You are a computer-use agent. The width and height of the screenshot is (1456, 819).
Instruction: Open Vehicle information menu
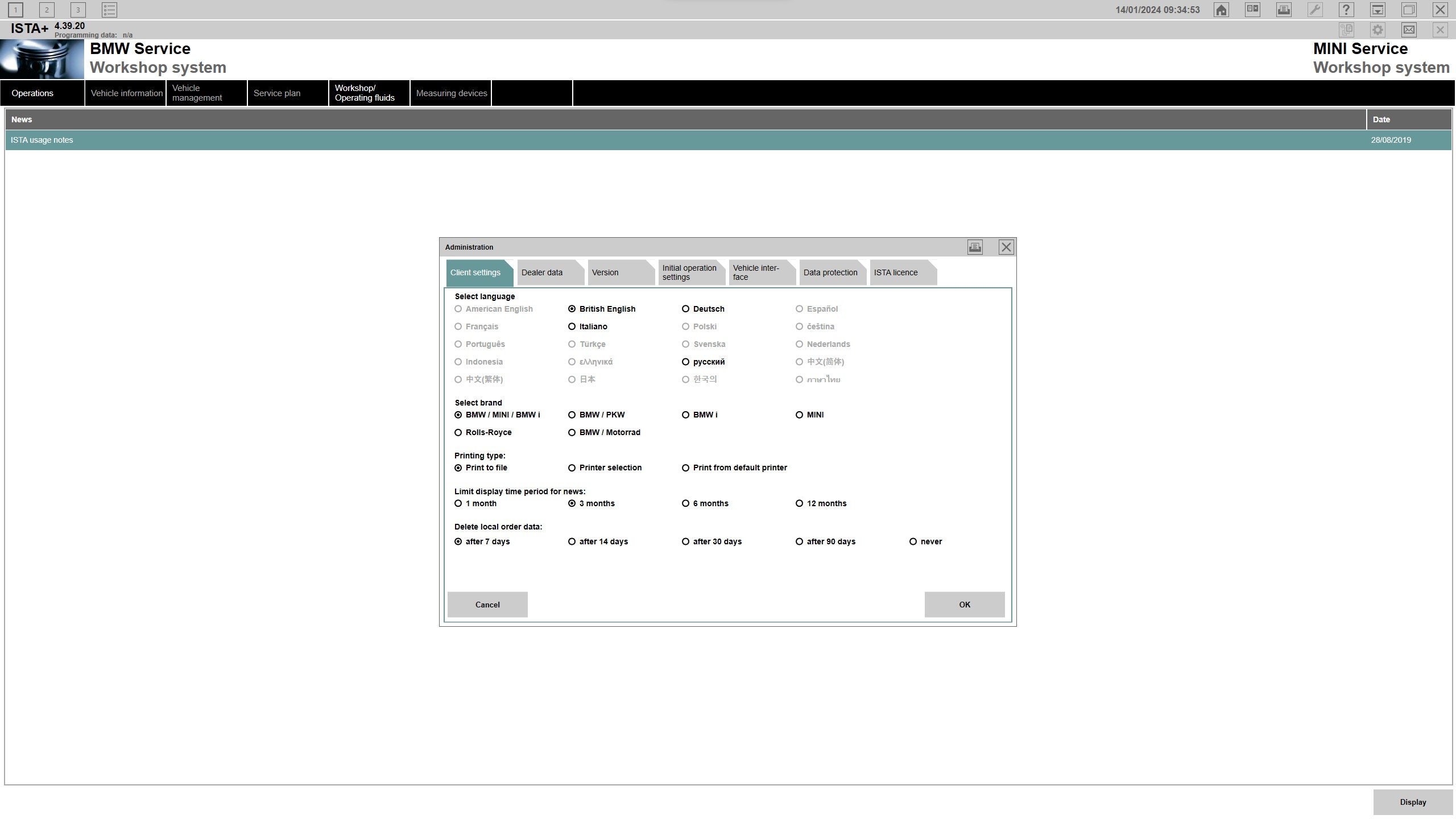point(126,93)
